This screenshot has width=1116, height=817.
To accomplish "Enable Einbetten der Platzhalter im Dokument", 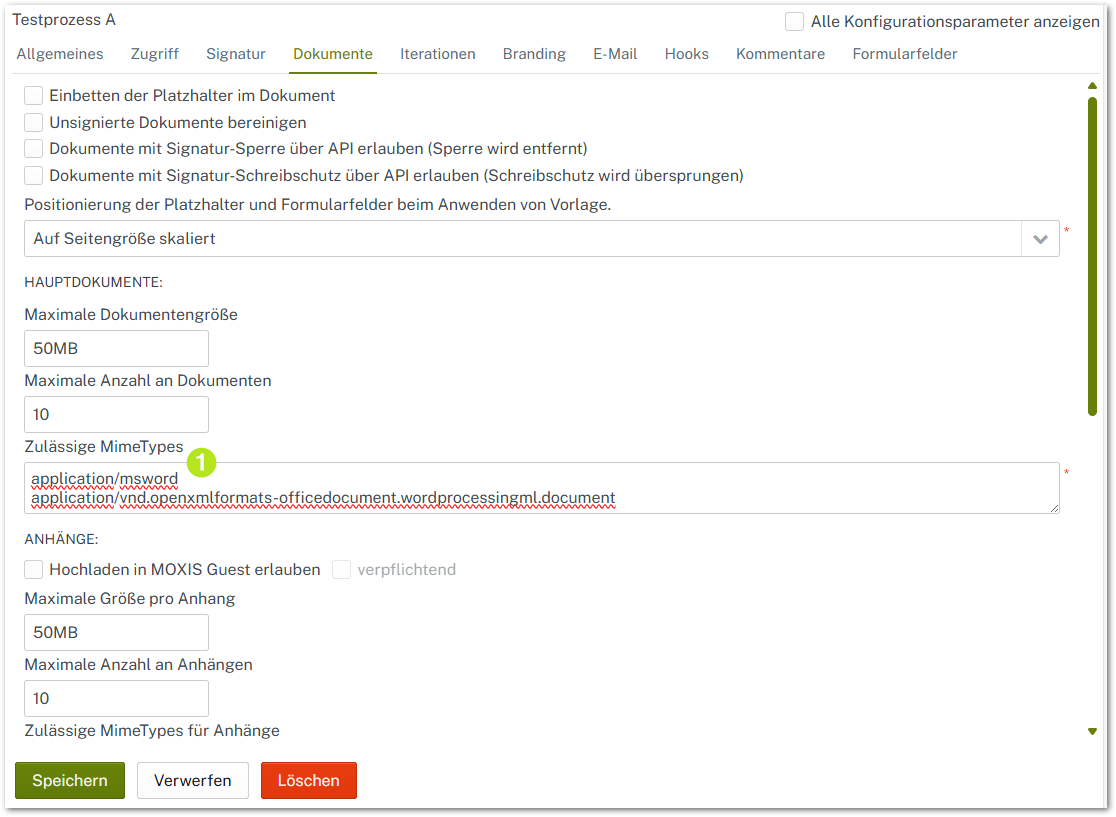I will pos(34,96).
